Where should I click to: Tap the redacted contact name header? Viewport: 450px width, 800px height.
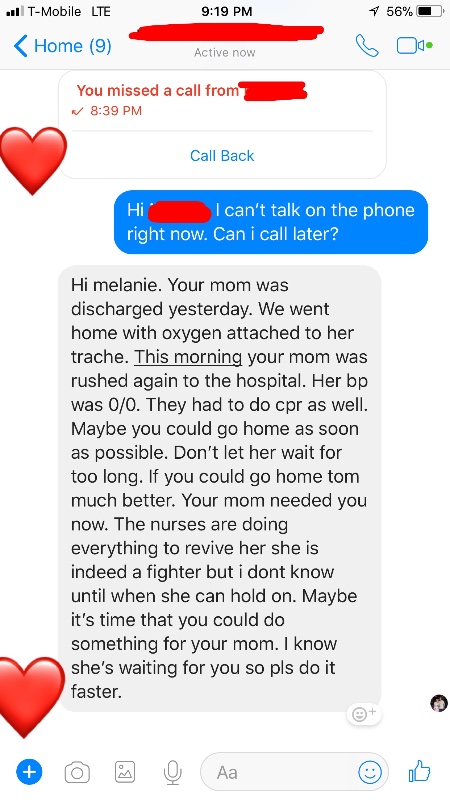click(226, 32)
